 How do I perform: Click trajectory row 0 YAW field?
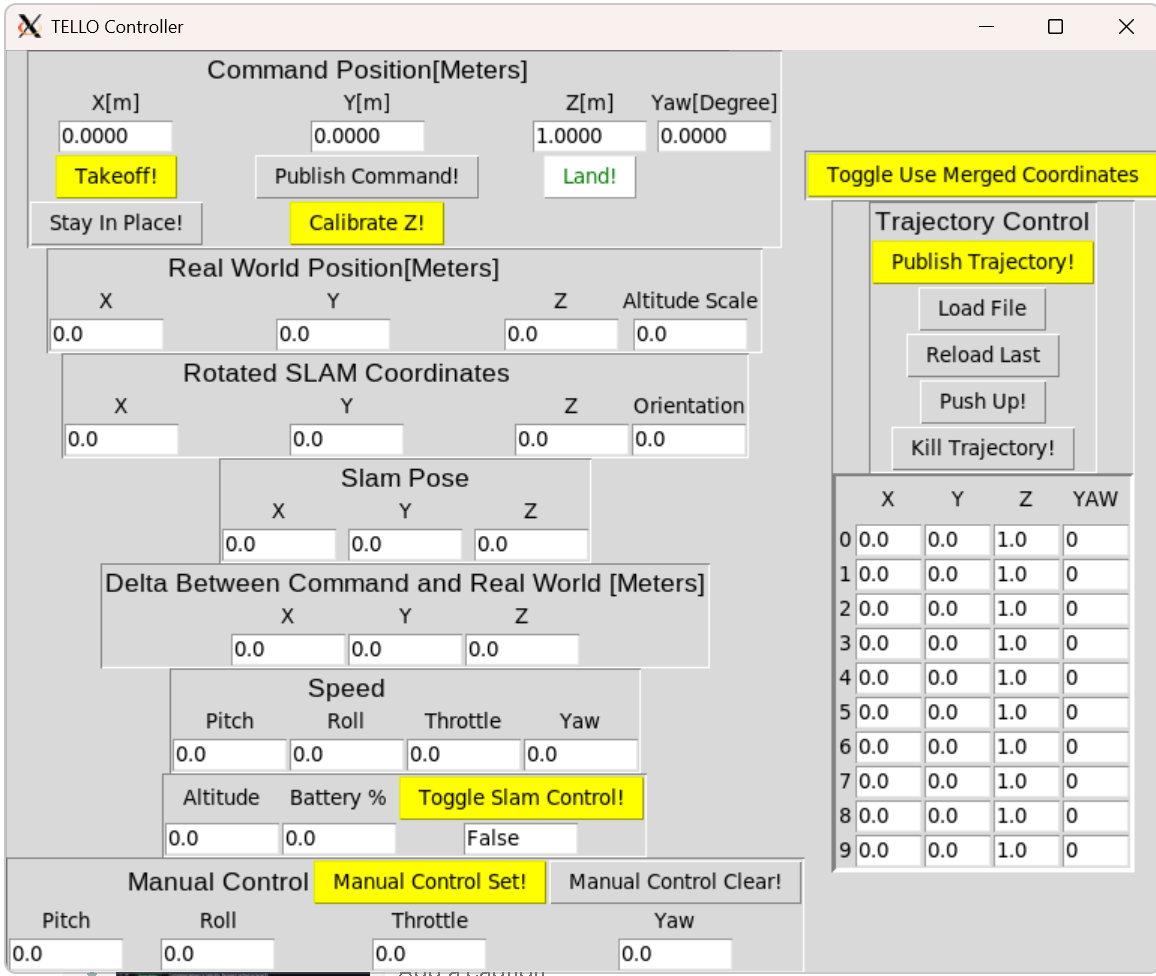tap(1096, 540)
